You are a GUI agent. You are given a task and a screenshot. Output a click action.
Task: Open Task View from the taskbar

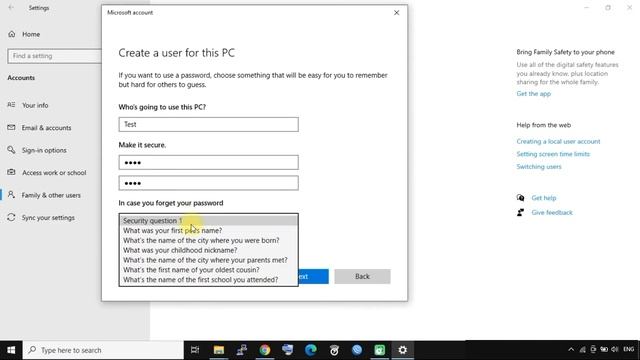195,350
